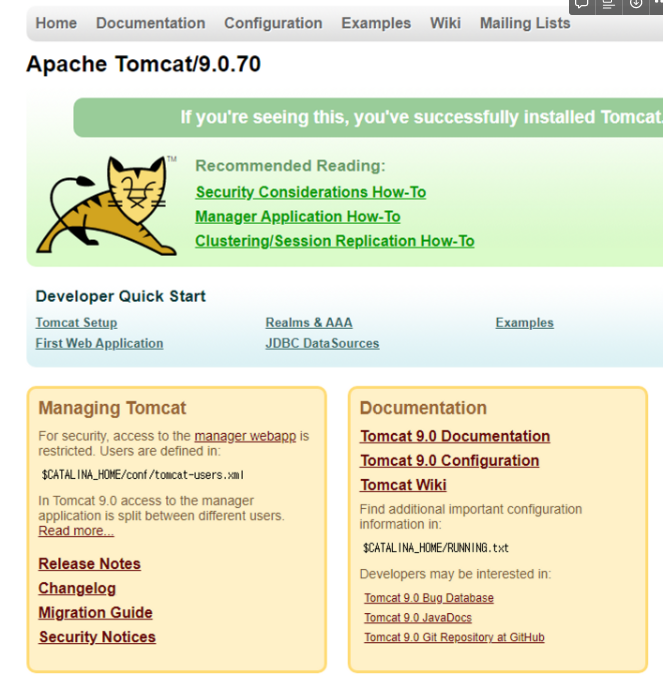Click the Managing Tomcat heading
This screenshot has width=663, height=676.
(x=112, y=408)
